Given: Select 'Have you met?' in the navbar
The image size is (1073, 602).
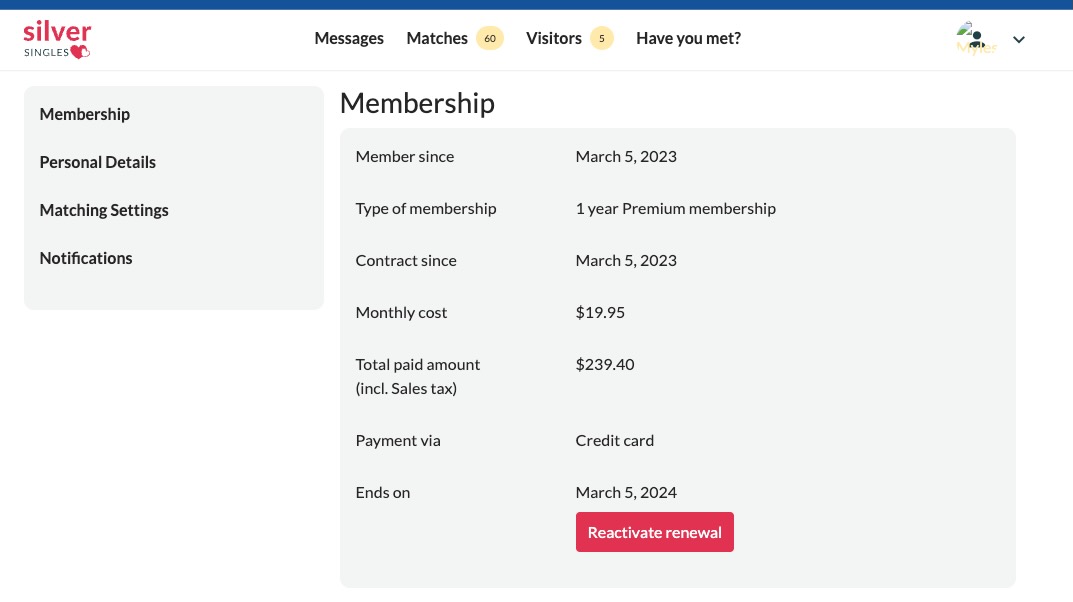Looking at the screenshot, I should tap(688, 38).
